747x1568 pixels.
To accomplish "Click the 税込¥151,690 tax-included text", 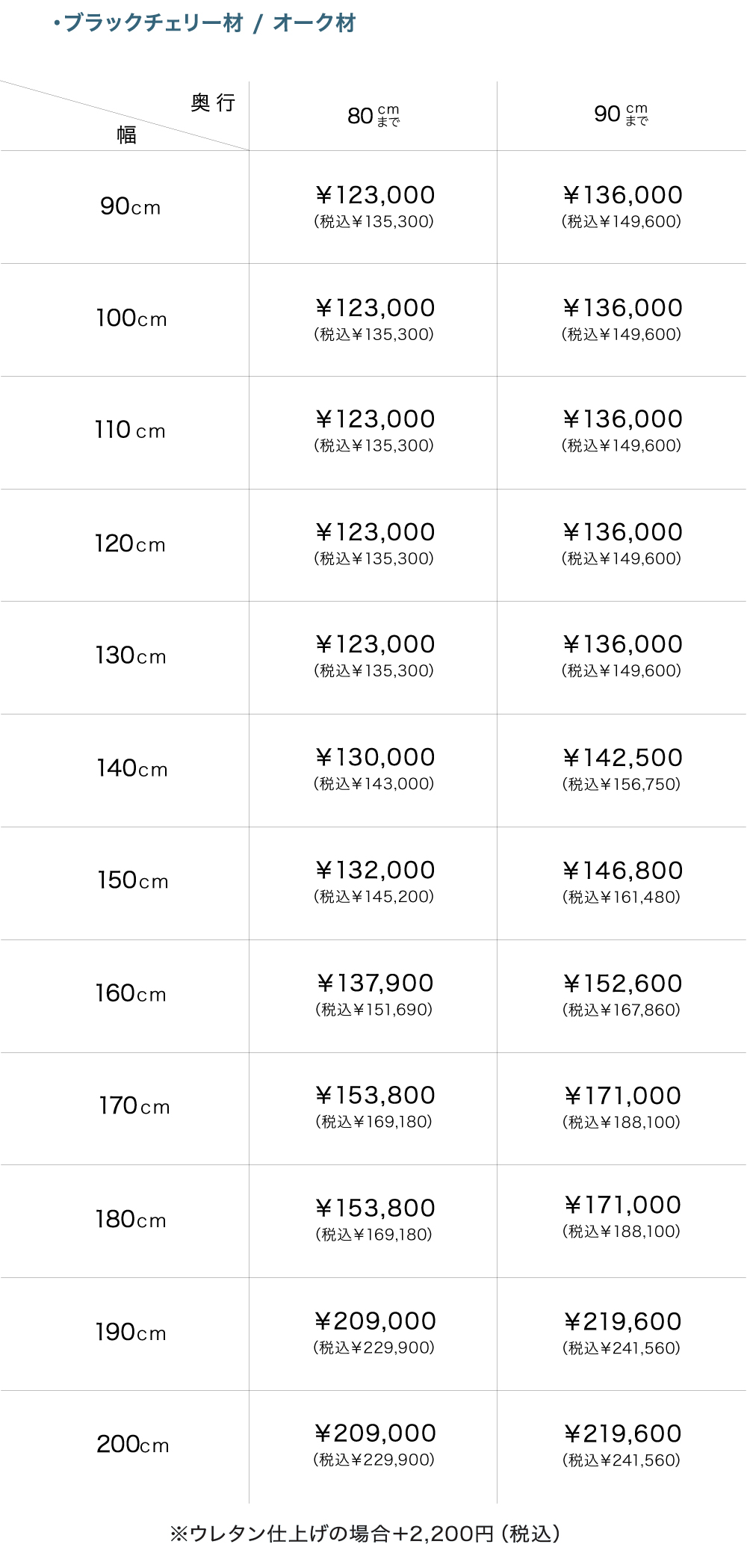I will pyautogui.click(x=374, y=1010).
